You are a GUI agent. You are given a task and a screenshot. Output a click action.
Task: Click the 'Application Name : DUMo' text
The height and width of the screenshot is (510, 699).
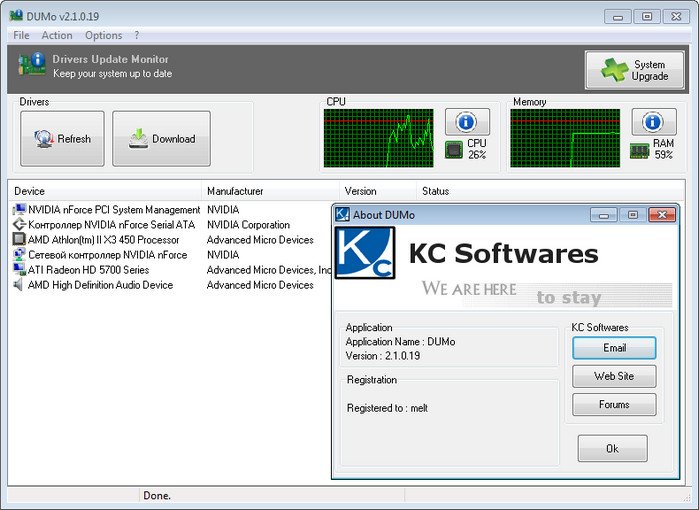(x=400, y=341)
